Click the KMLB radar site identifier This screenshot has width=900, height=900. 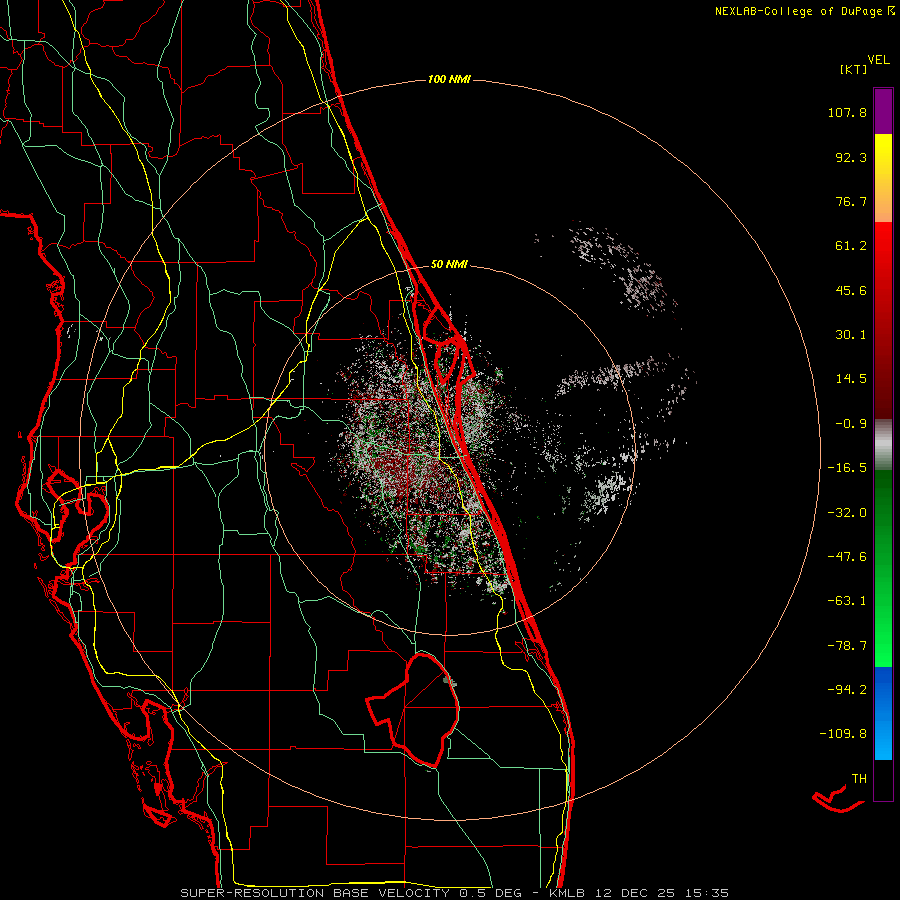568,893
